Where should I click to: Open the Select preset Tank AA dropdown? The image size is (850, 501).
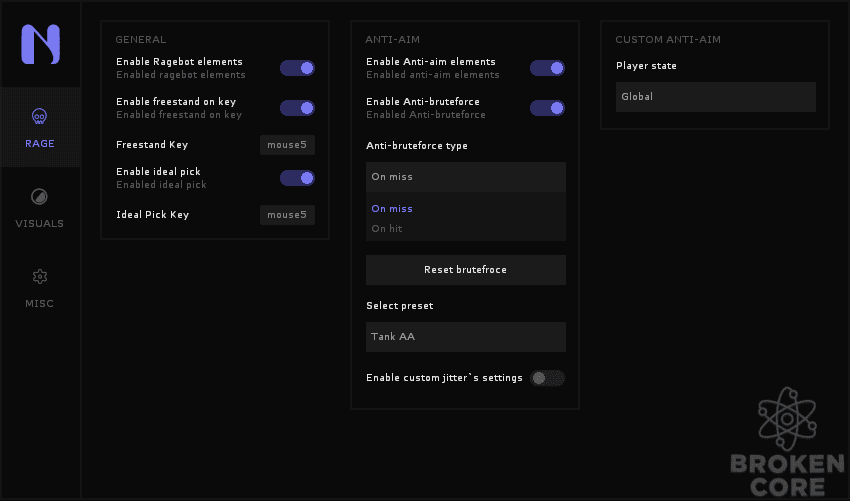(x=466, y=337)
